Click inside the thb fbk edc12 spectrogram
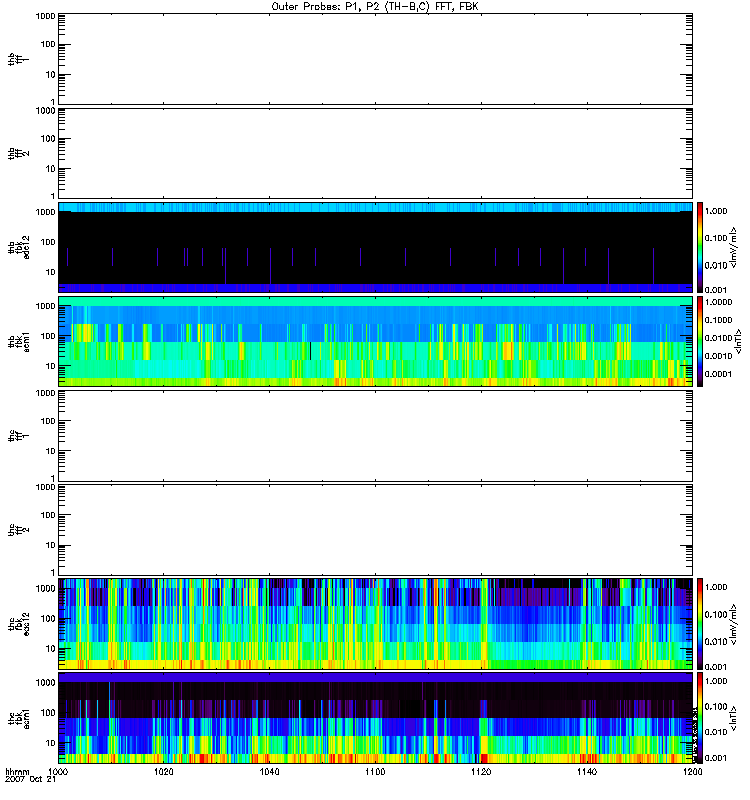The image size is (750, 800). click(375, 247)
